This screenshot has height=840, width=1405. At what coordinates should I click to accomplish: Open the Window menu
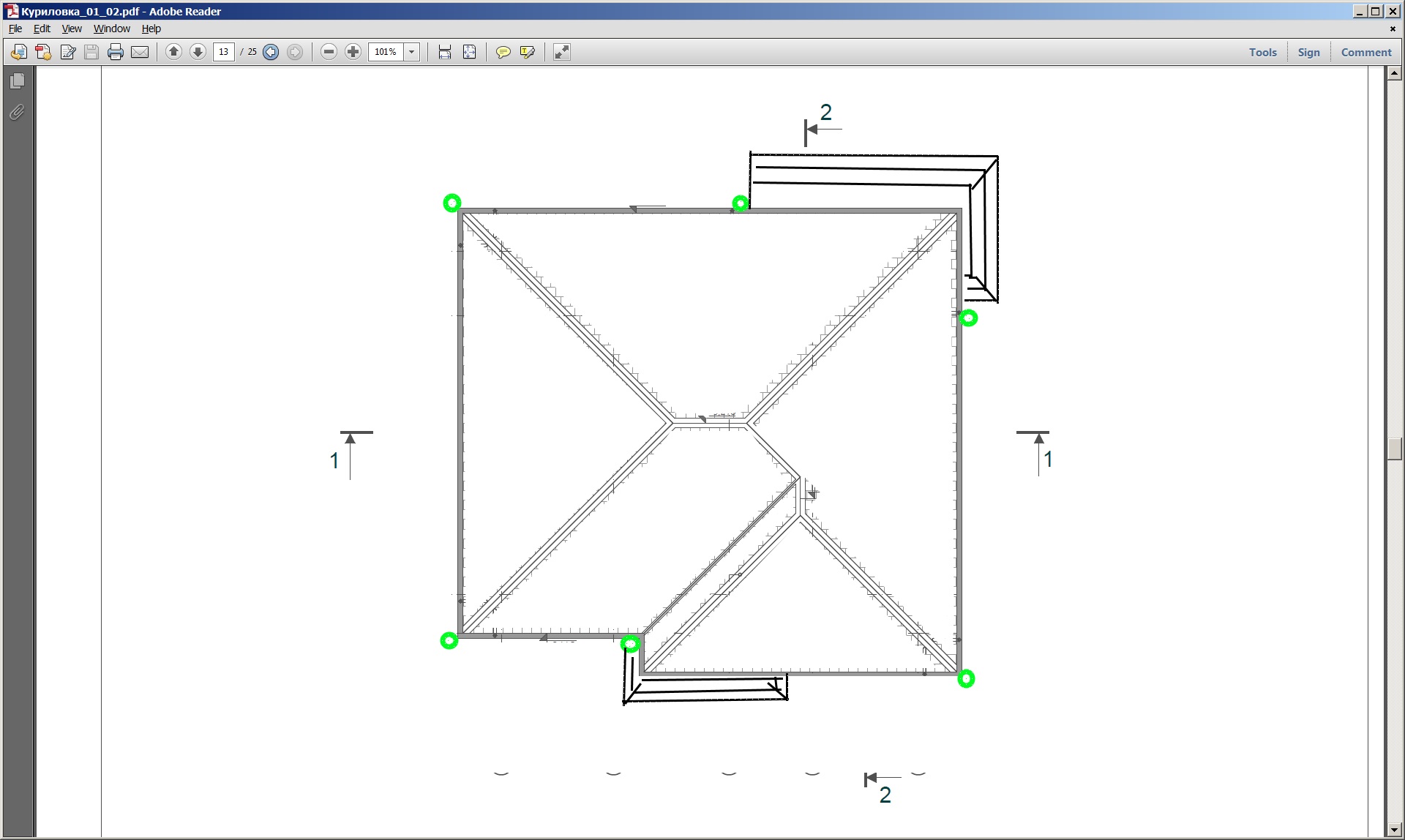click(x=112, y=29)
